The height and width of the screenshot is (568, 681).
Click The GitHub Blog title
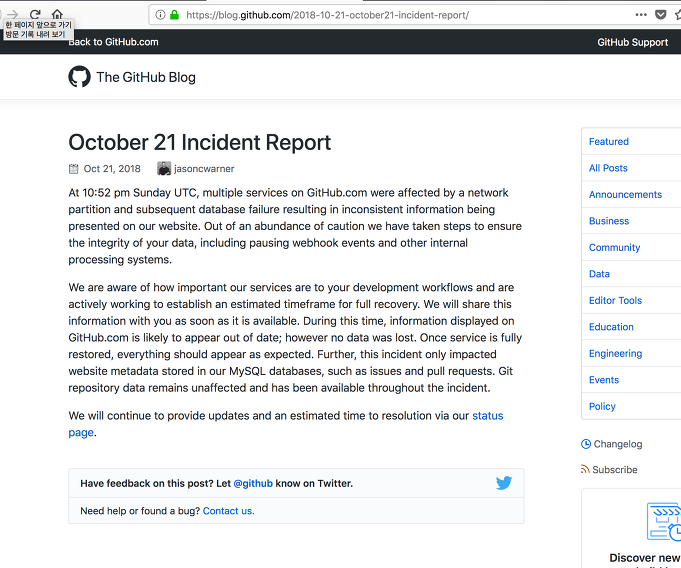click(x=146, y=77)
